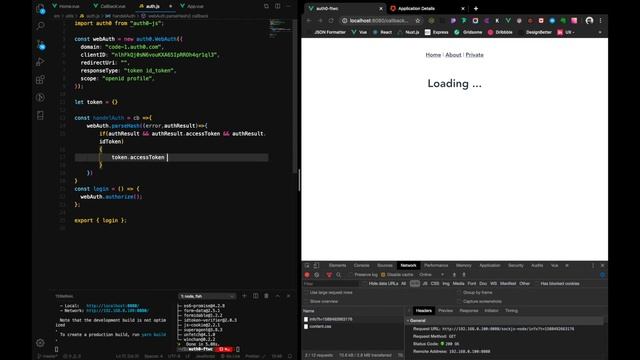
Task: Filter network by CSS type
Action: click(x=435, y=284)
